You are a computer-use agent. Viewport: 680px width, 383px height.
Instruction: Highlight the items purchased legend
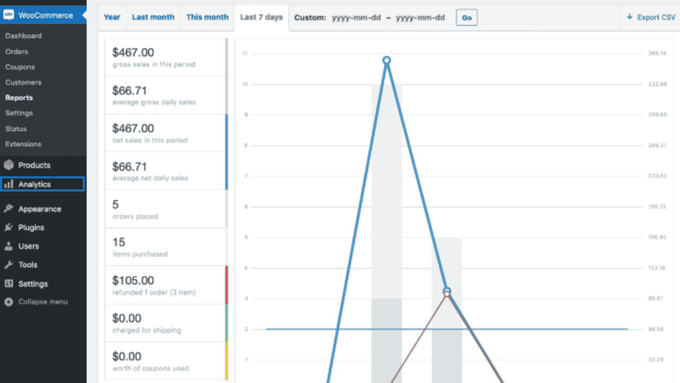(166, 247)
